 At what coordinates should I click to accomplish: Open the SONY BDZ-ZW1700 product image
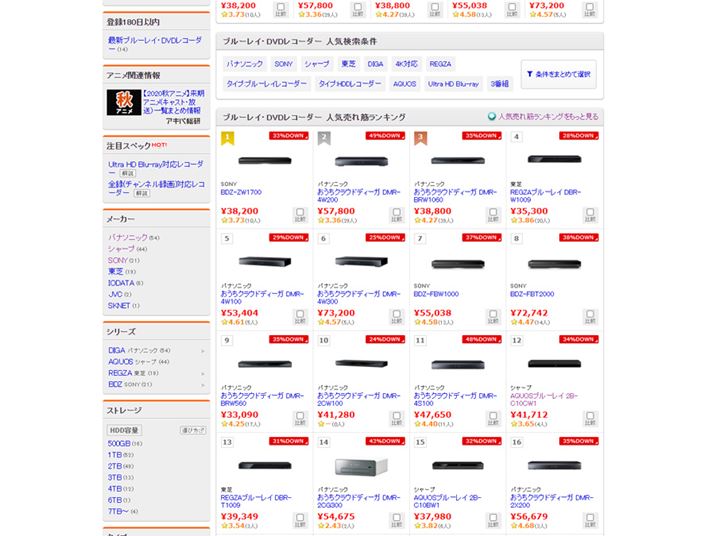click(x=265, y=161)
